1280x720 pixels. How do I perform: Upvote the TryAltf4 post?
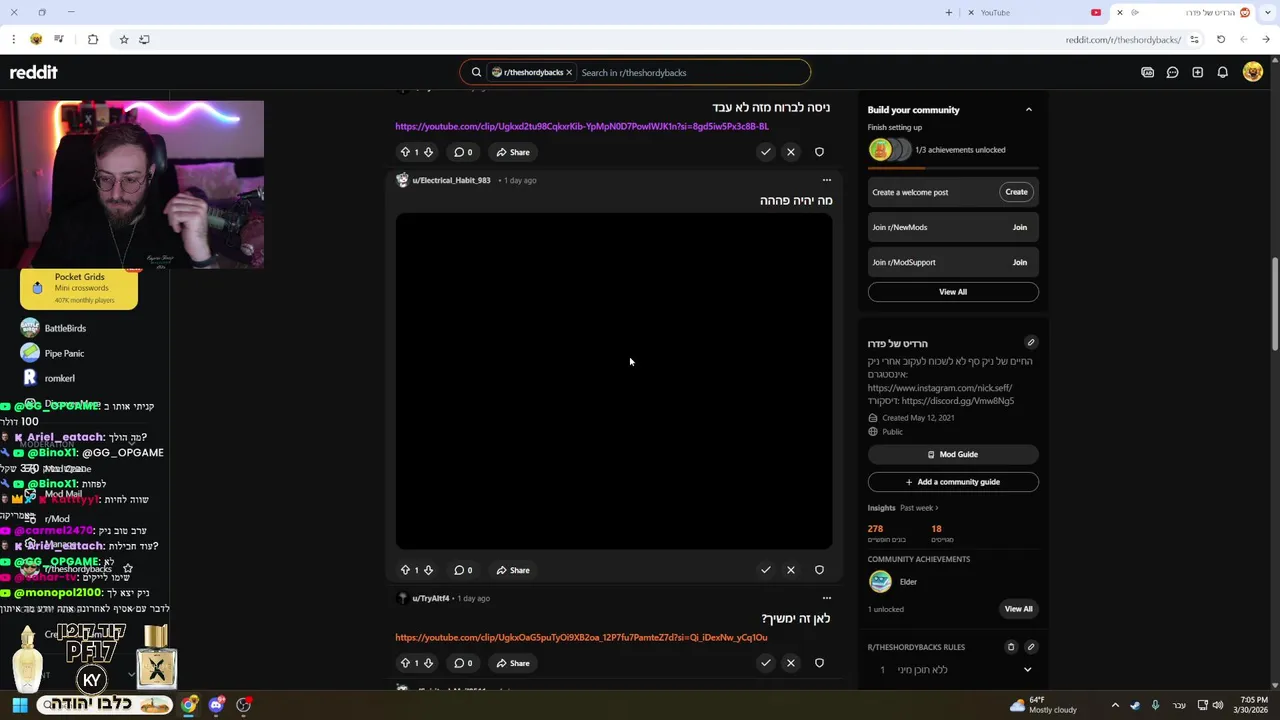pos(405,663)
